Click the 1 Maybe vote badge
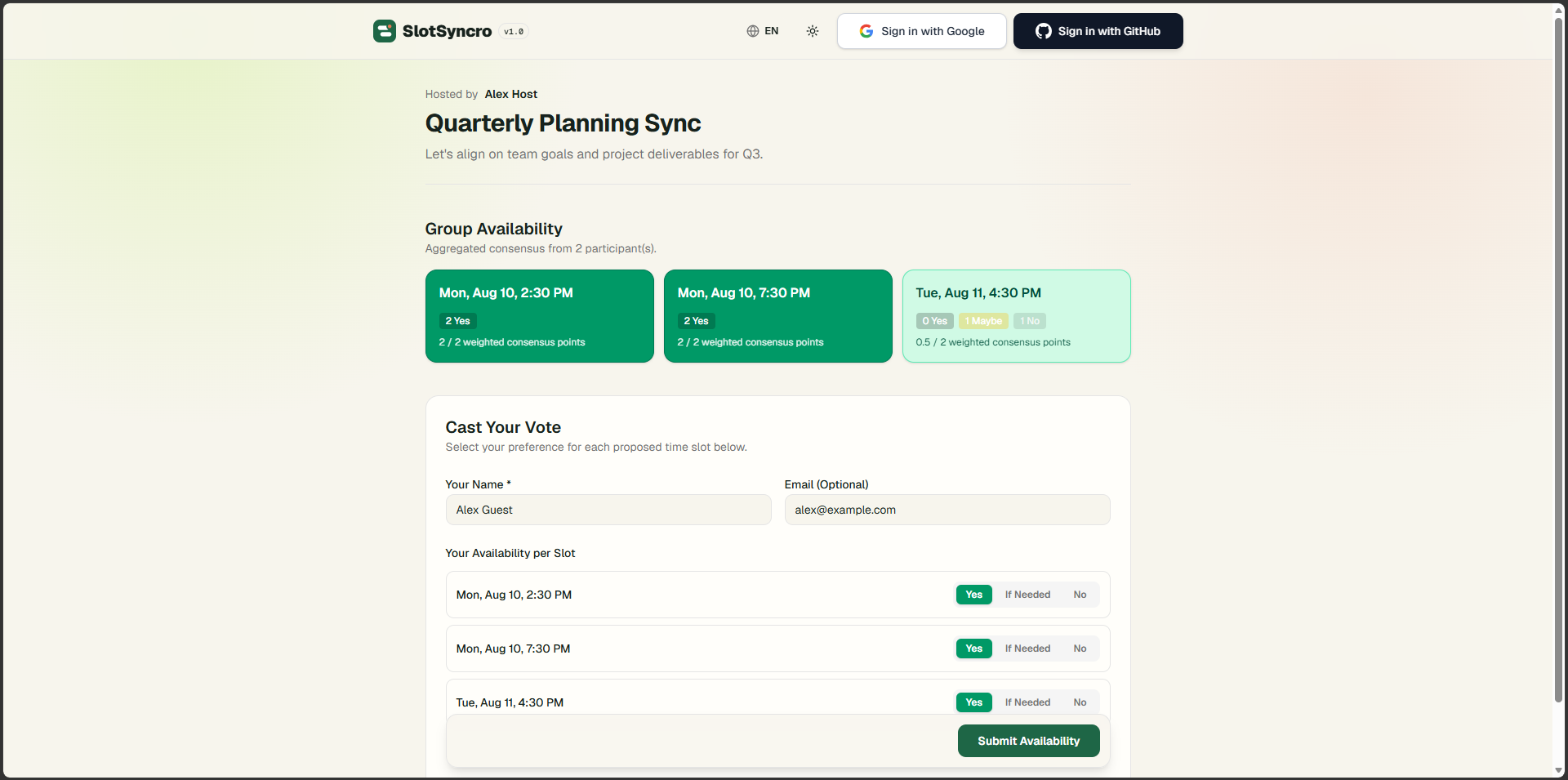The image size is (1568, 780). pos(983,321)
